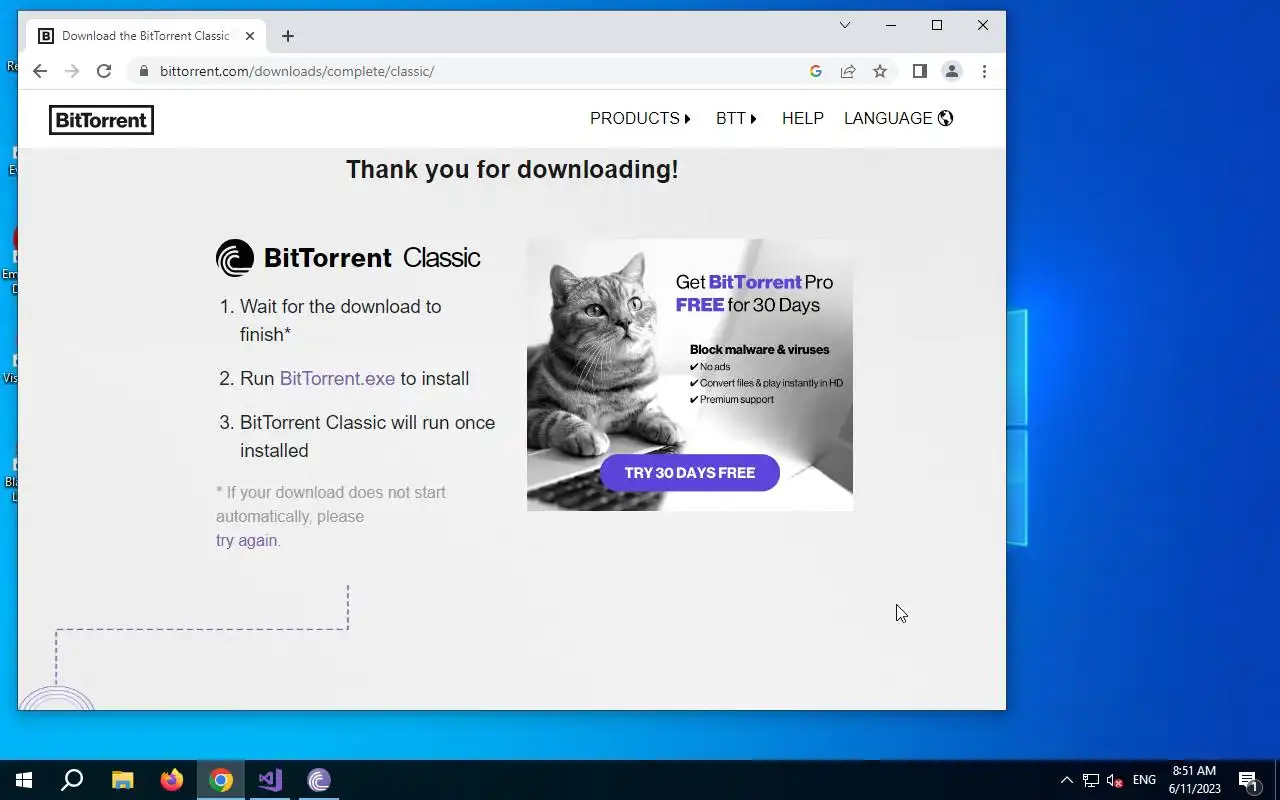Open Windows search from taskbar

[x=72, y=780]
